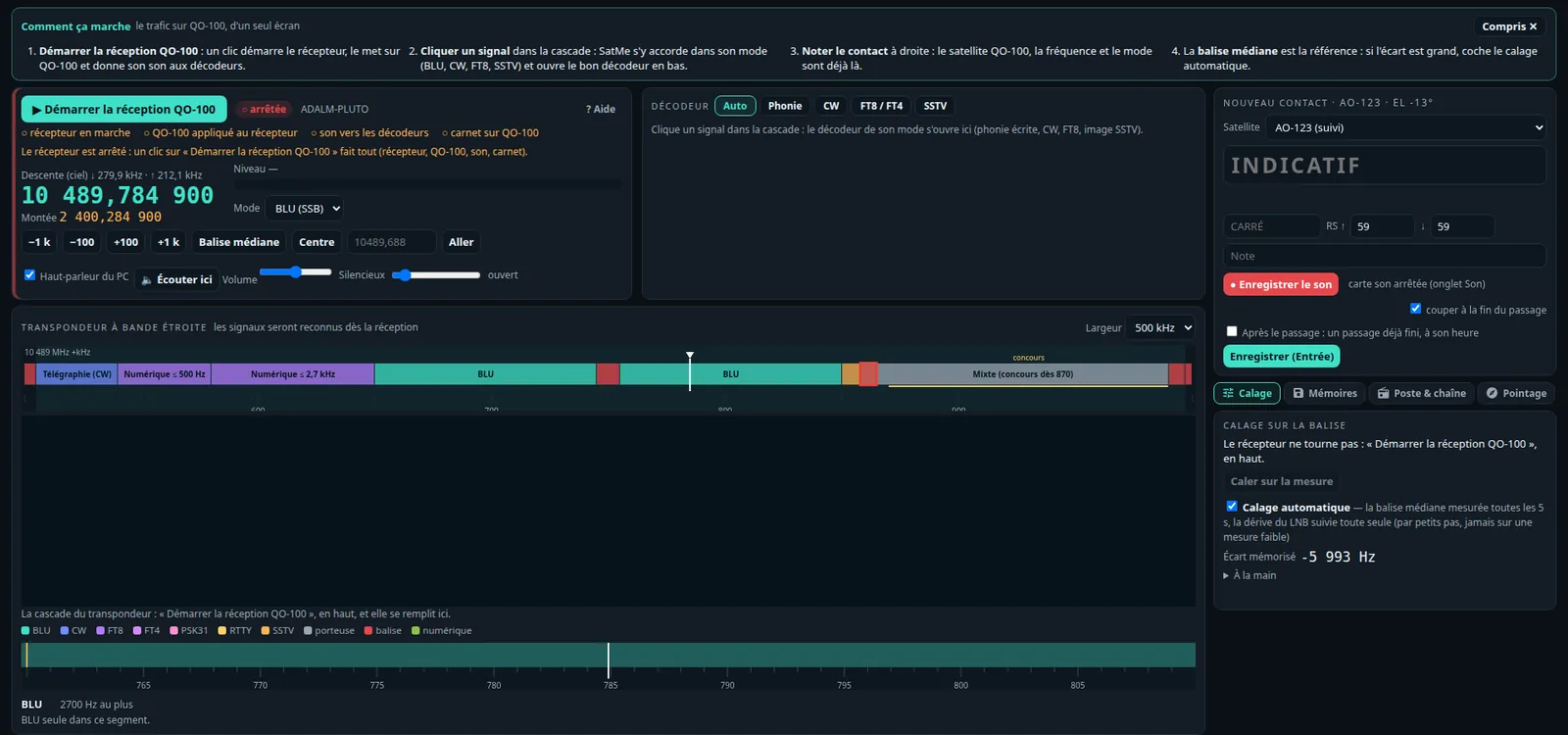Select the Auto decoder tab
Image resolution: width=1568 pixels, height=735 pixels.
[x=735, y=106]
